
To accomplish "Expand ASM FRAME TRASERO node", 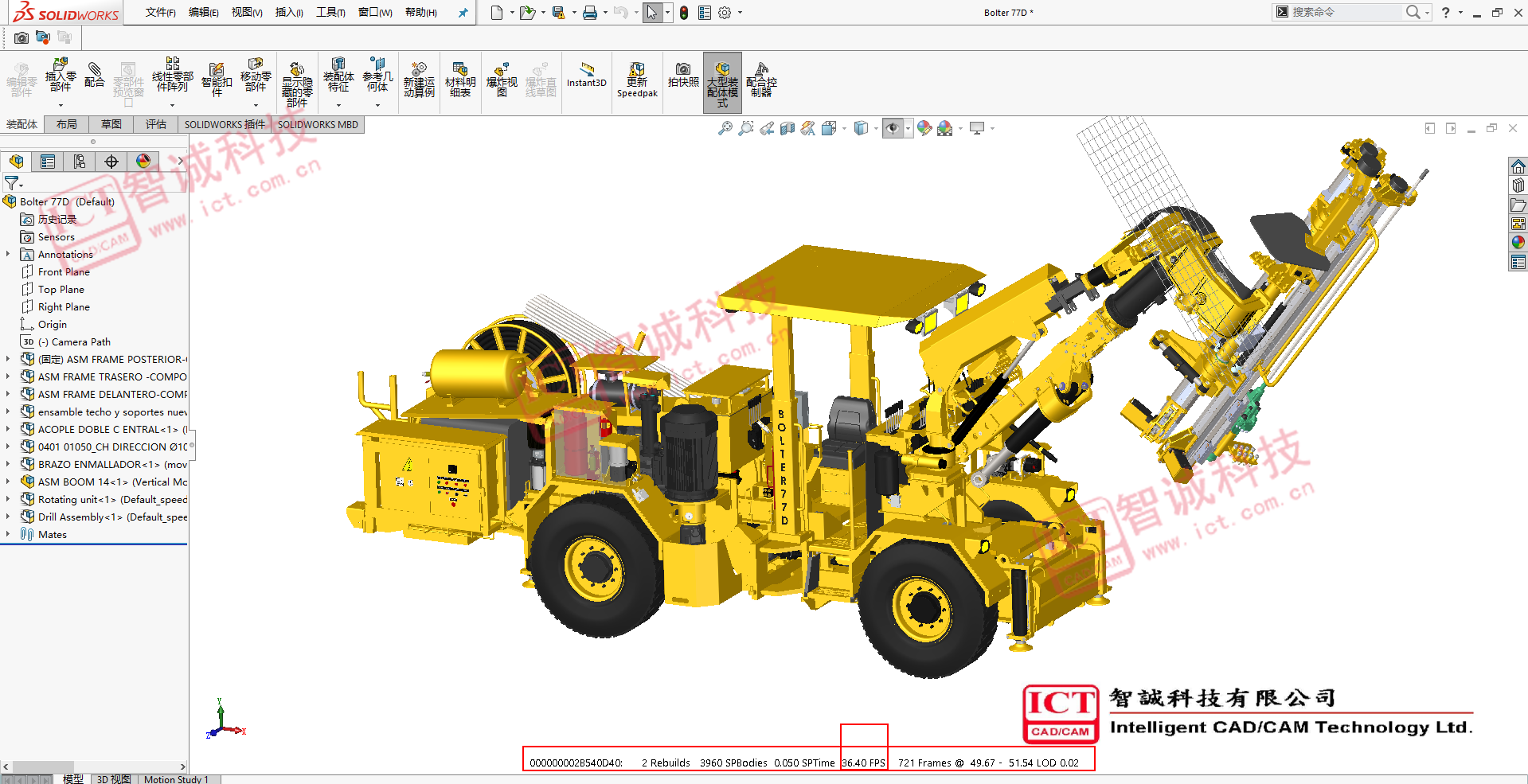I will point(8,376).
